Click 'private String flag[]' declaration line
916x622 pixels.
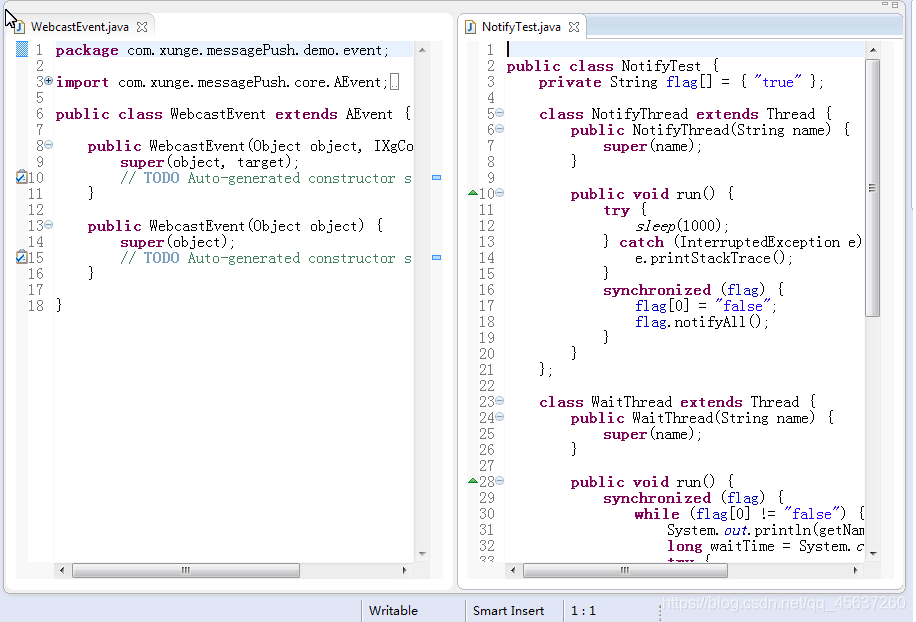(x=681, y=82)
